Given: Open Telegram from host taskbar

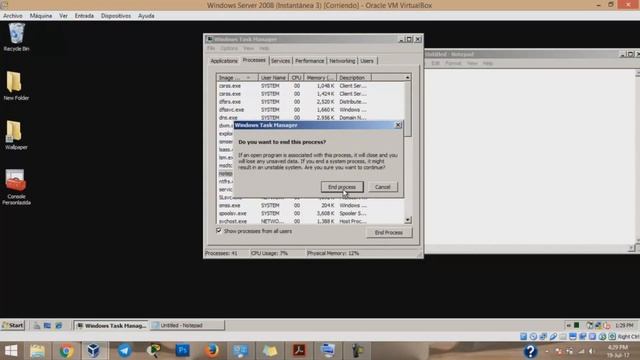Looking at the screenshot, I should (124, 351).
